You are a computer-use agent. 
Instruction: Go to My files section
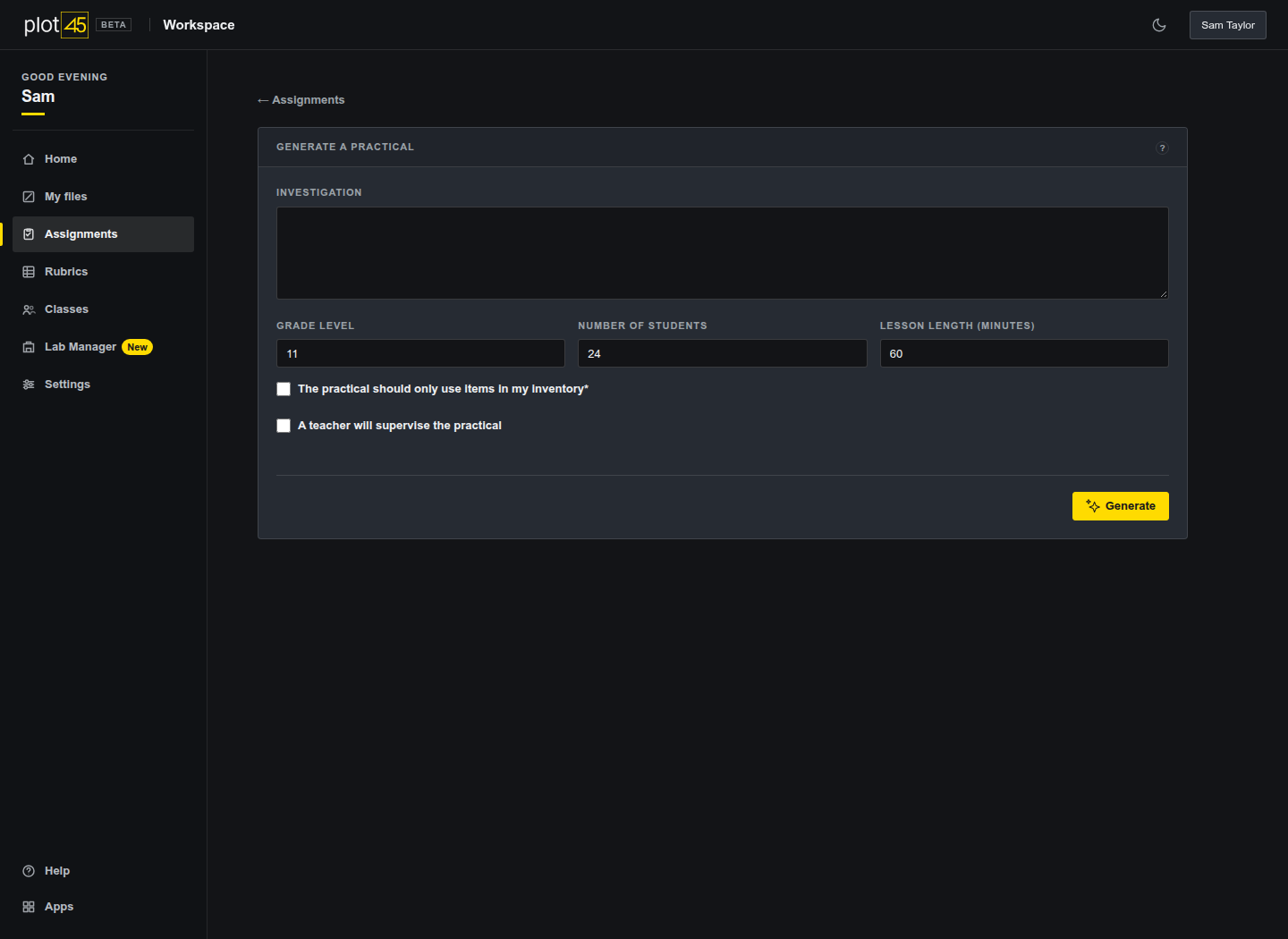103,197
